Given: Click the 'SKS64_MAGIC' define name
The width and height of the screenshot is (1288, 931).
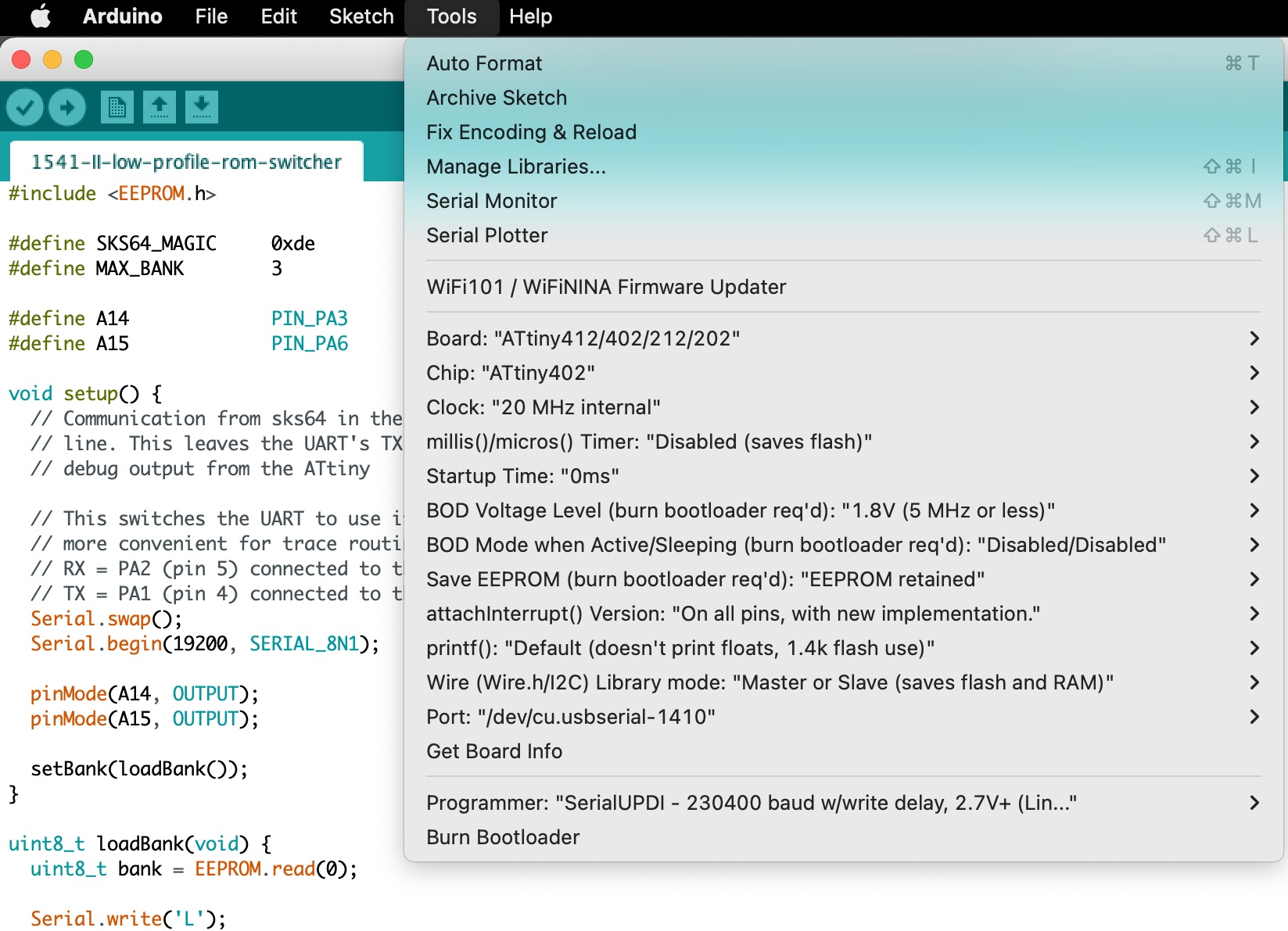Looking at the screenshot, I should pos(156,243).
